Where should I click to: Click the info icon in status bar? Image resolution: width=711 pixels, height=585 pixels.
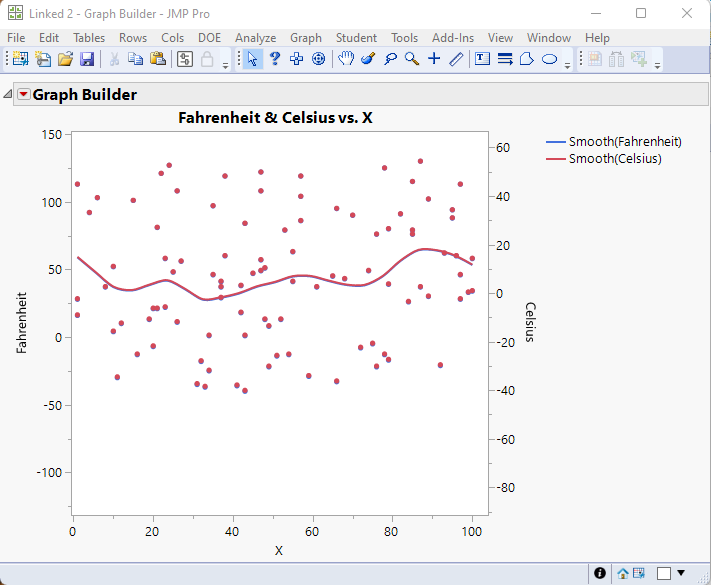pyautogui.click(x=600, y=573)
